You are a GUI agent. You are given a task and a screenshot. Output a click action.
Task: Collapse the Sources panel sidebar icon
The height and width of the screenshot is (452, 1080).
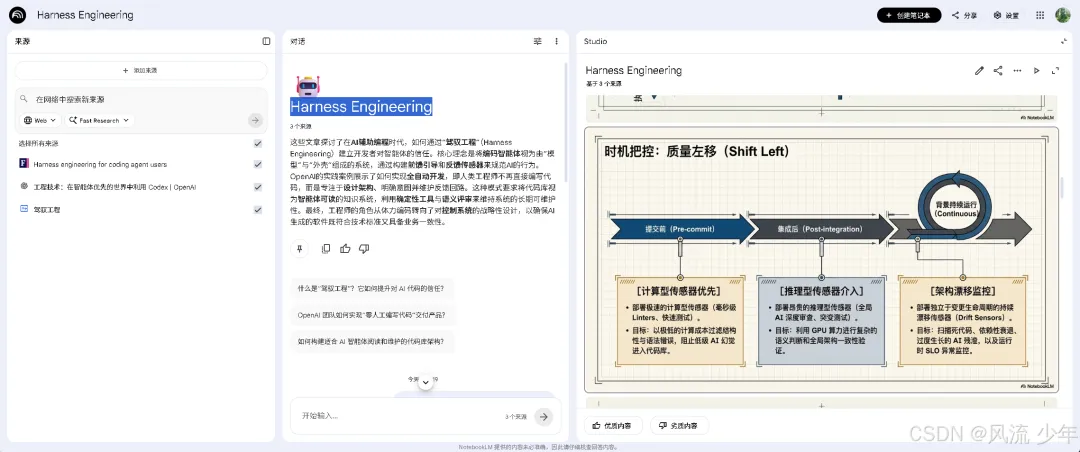click(267, 41)
